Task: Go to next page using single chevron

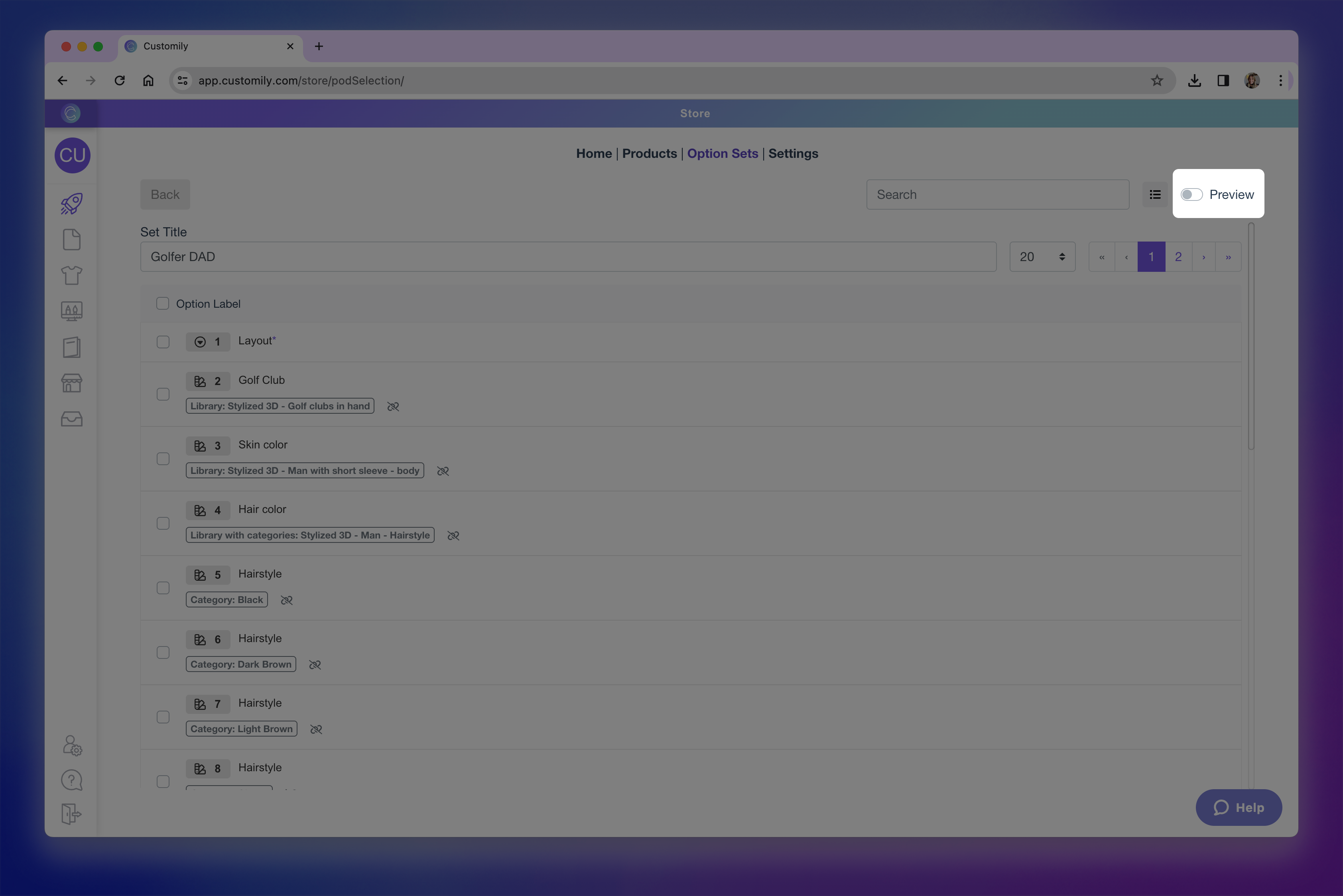Action: coord(1203,257)
